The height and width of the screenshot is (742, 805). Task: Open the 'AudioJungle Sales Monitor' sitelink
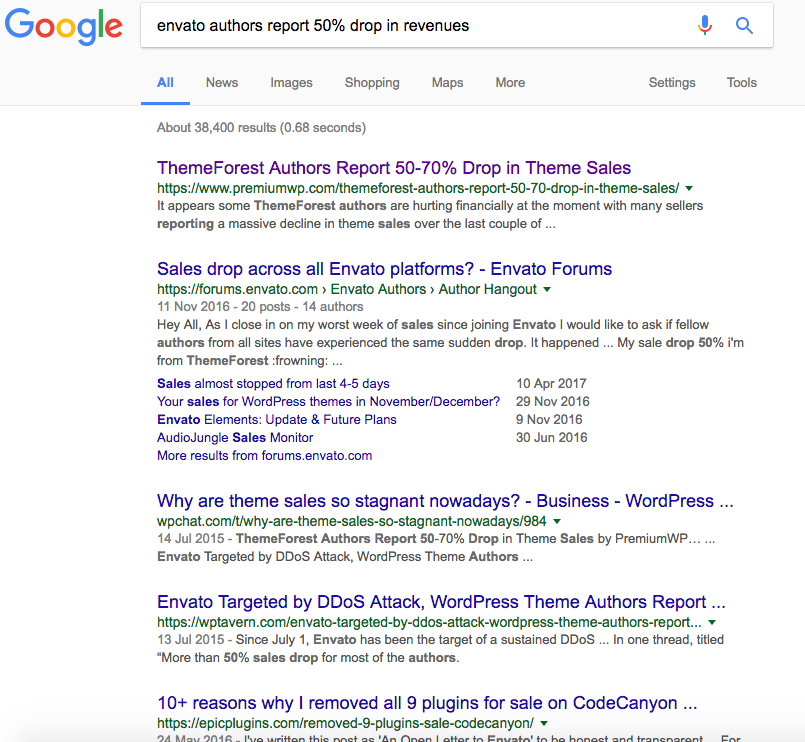(x=235, y=437)
